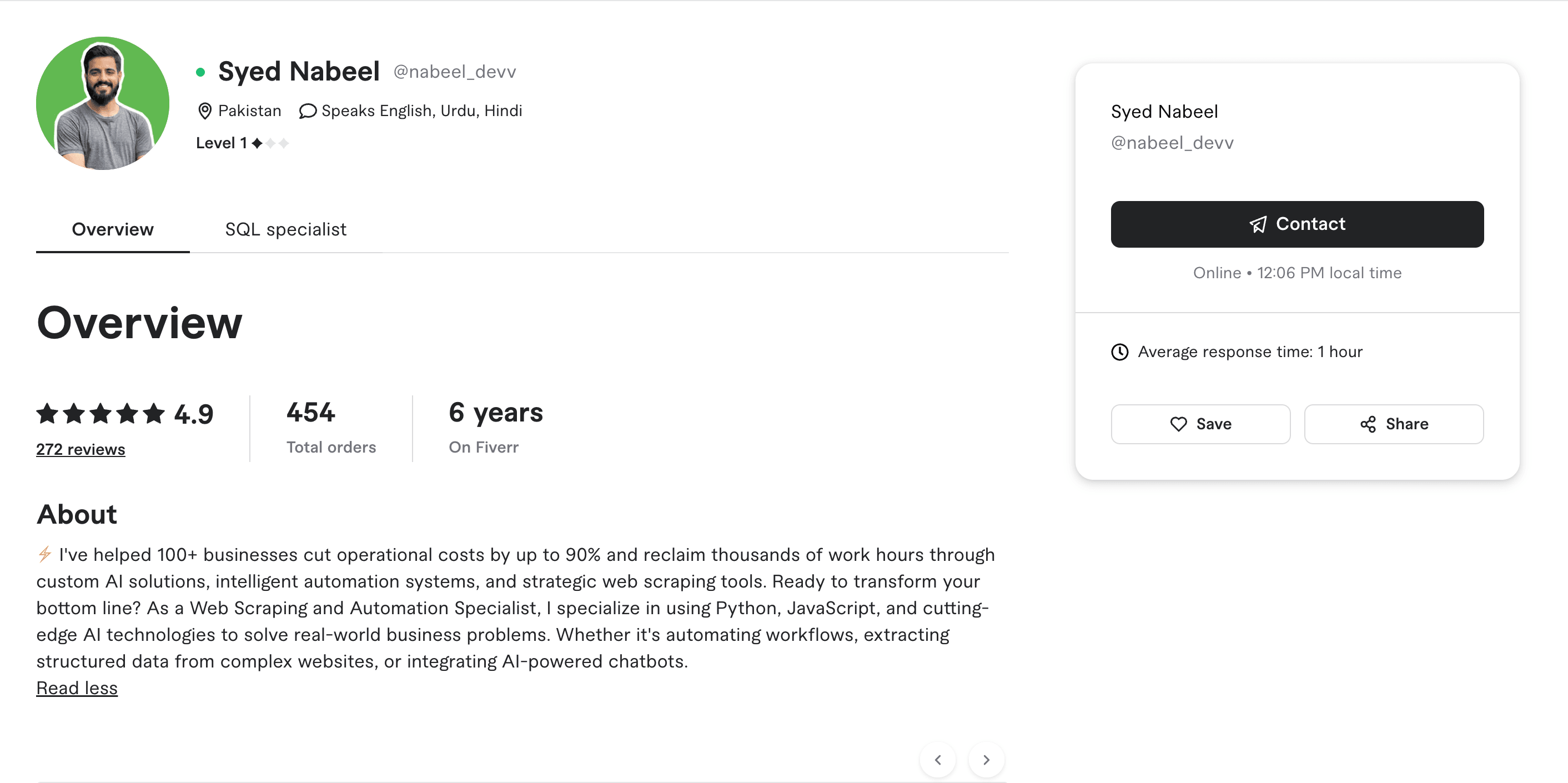Screen dimensions: 1568x783
Task: Click the Level 1 diamond badge
Action: (x=258, y=143)
